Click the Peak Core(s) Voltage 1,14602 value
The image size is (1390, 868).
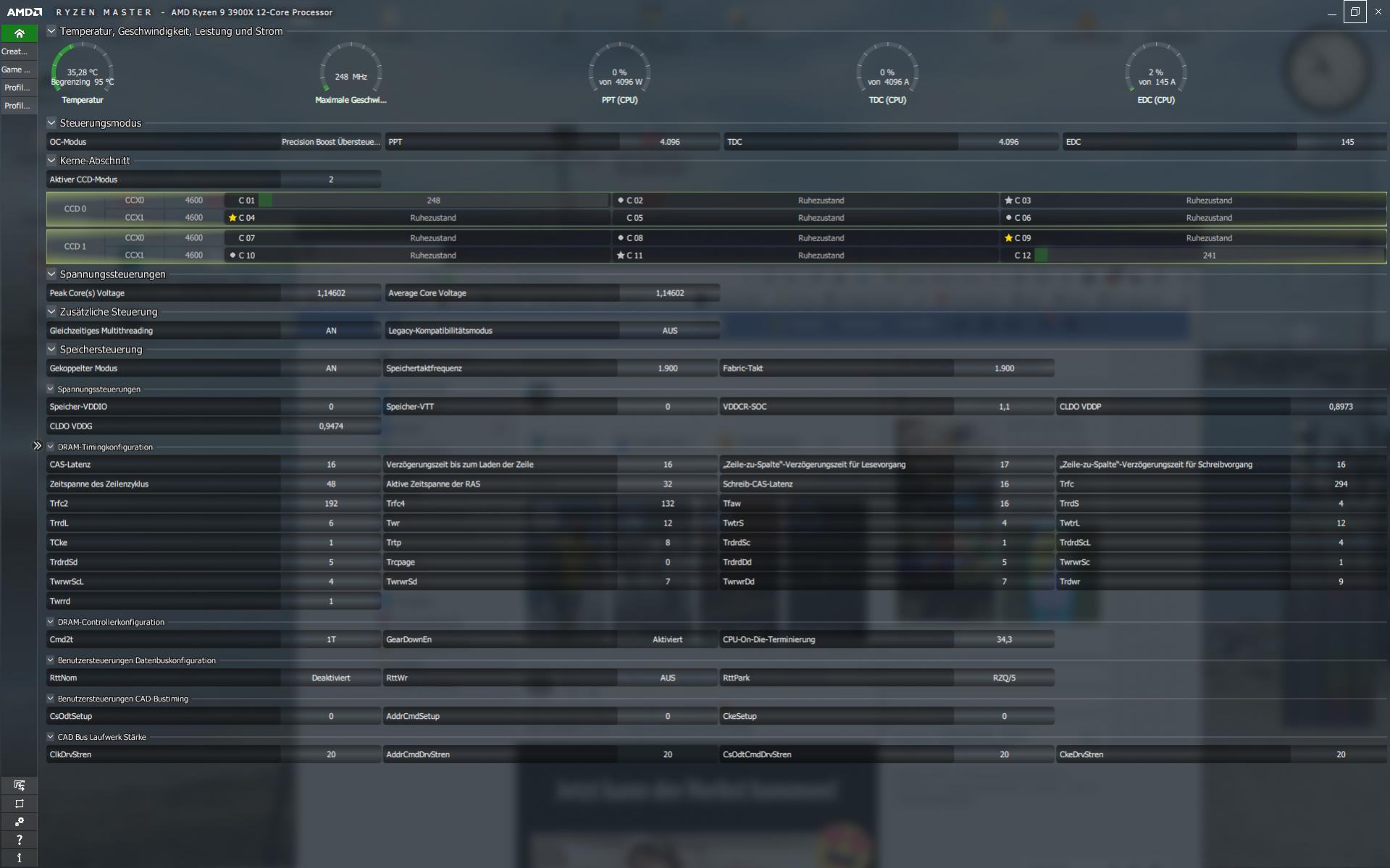(x=331, y=293)
